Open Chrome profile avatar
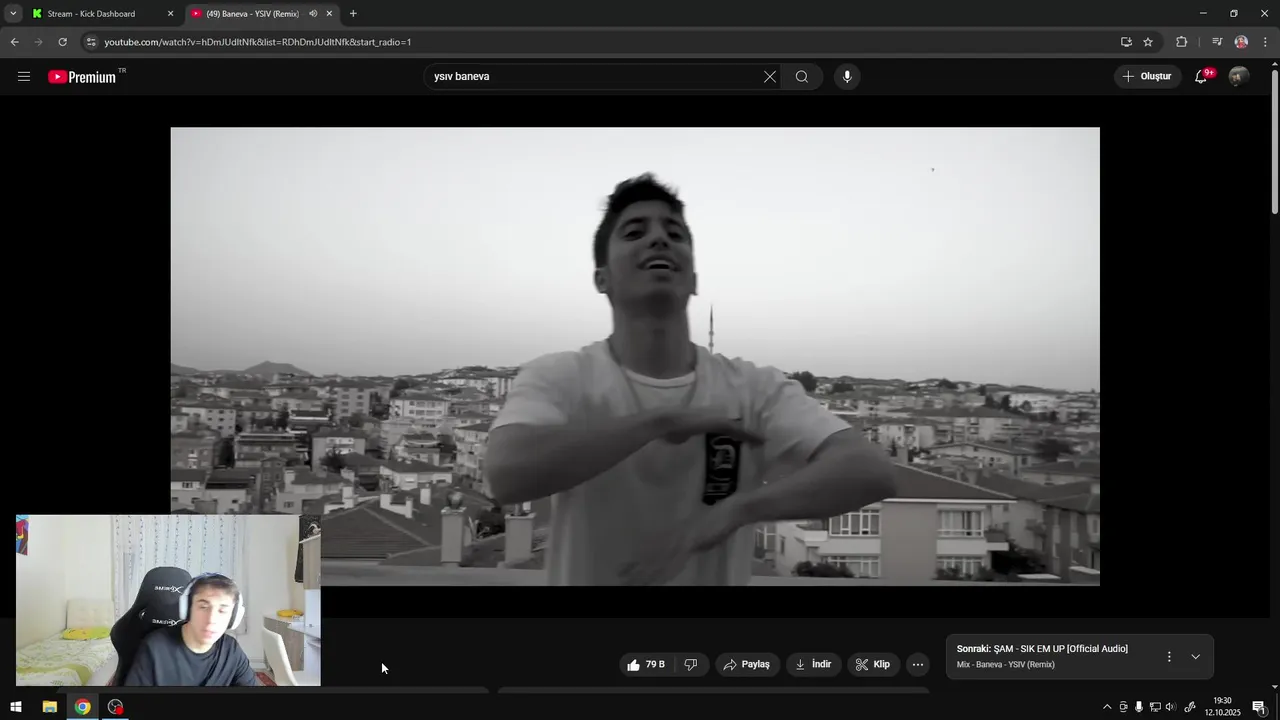Screen dimensions: 1280x720 (1241, 42)
